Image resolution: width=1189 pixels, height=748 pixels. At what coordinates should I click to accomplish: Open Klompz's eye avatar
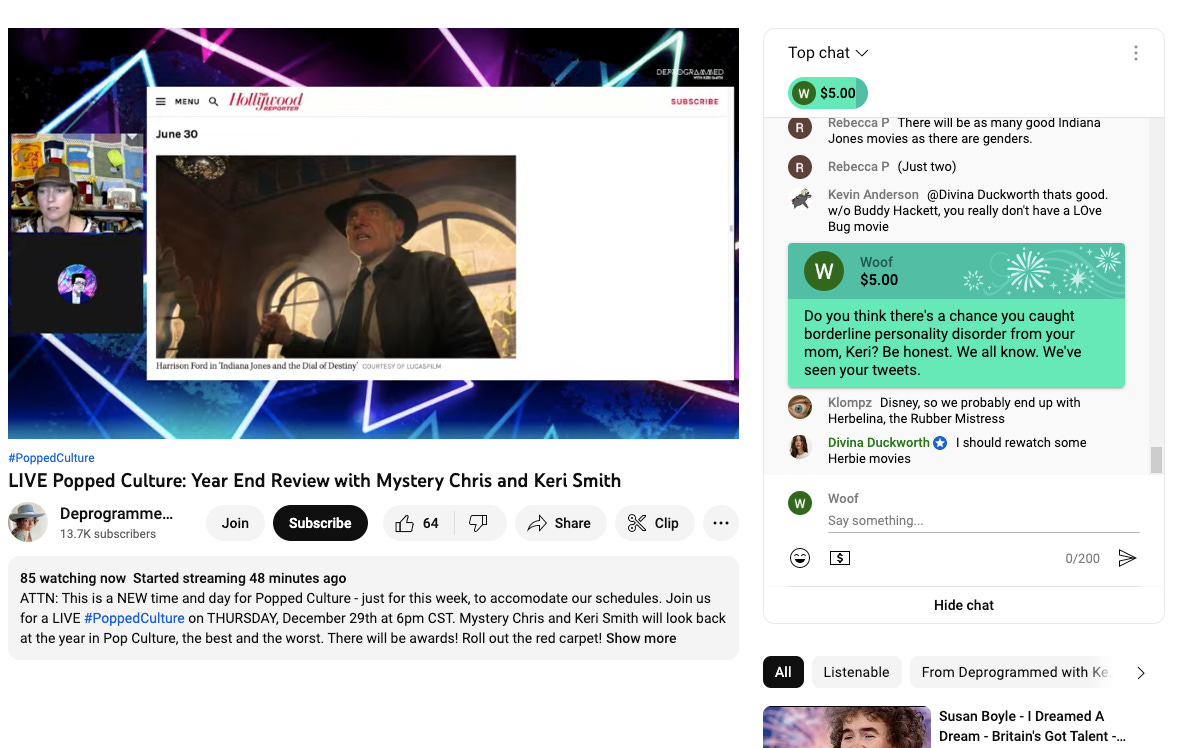800,407
